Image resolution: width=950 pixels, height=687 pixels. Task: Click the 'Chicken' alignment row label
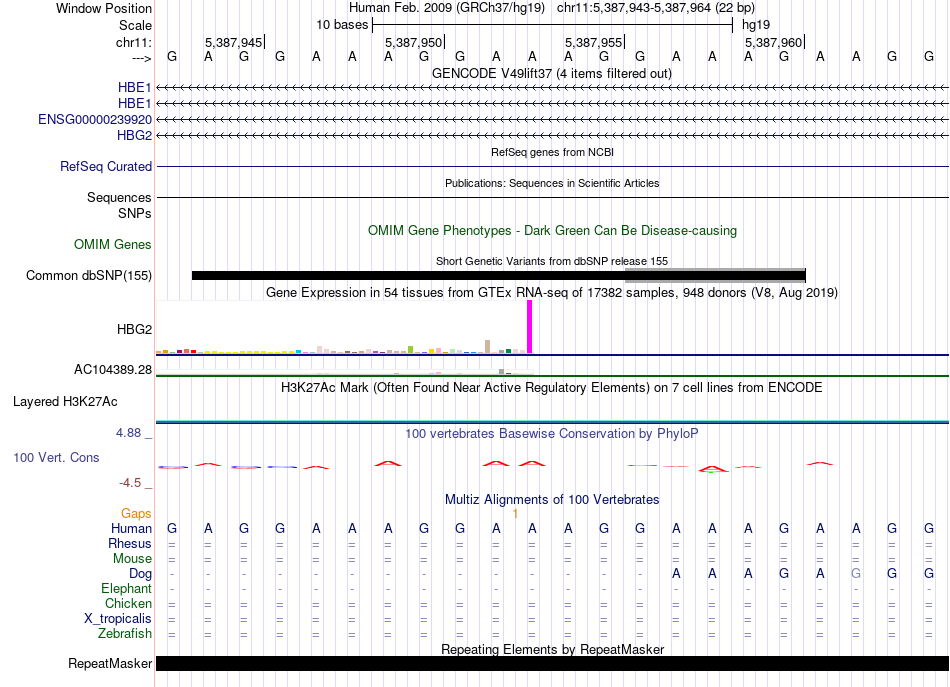[128, 603]
